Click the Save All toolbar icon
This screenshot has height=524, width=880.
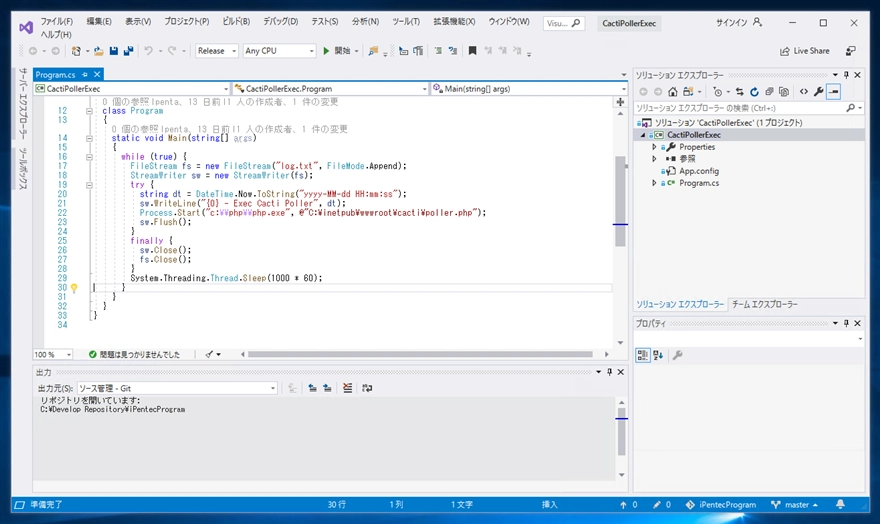(x=129, y=51)
